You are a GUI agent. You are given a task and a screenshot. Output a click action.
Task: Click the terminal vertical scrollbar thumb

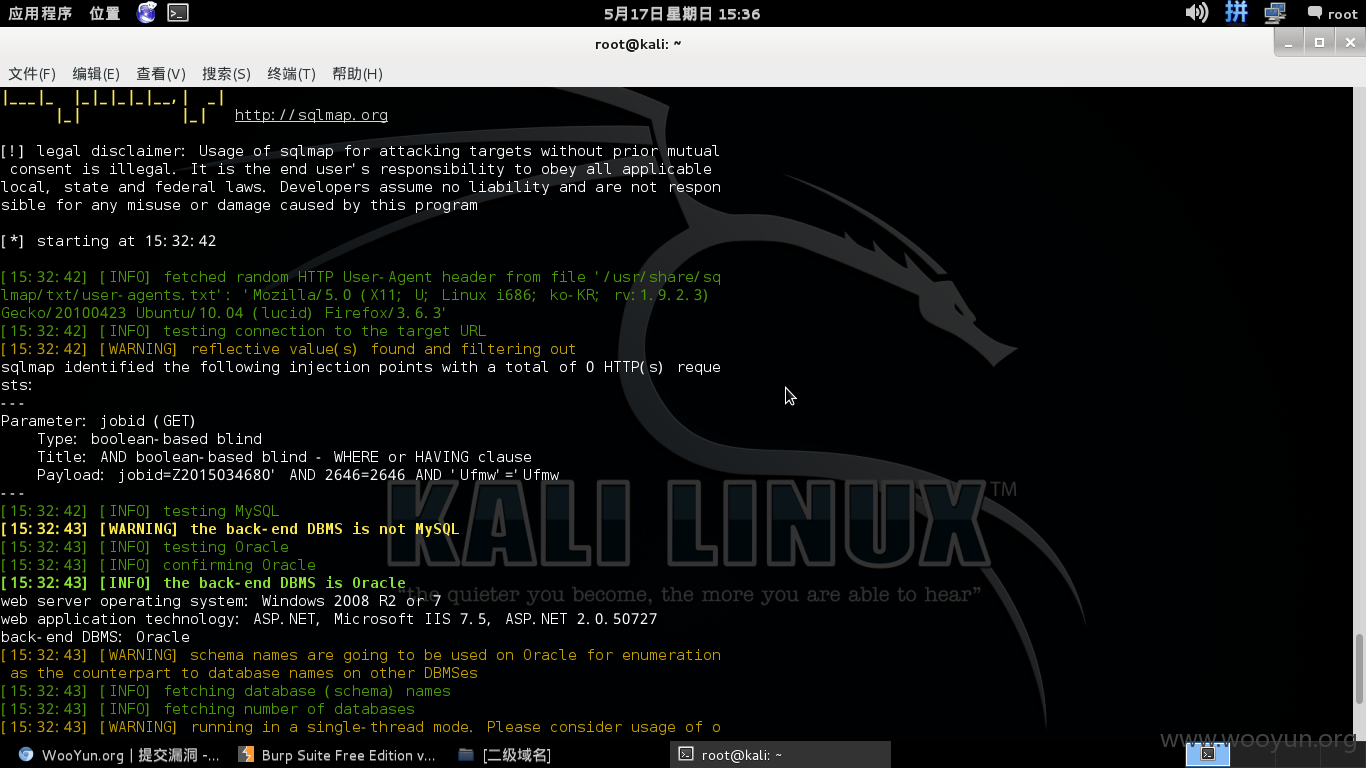click(x=1358, y=668)
